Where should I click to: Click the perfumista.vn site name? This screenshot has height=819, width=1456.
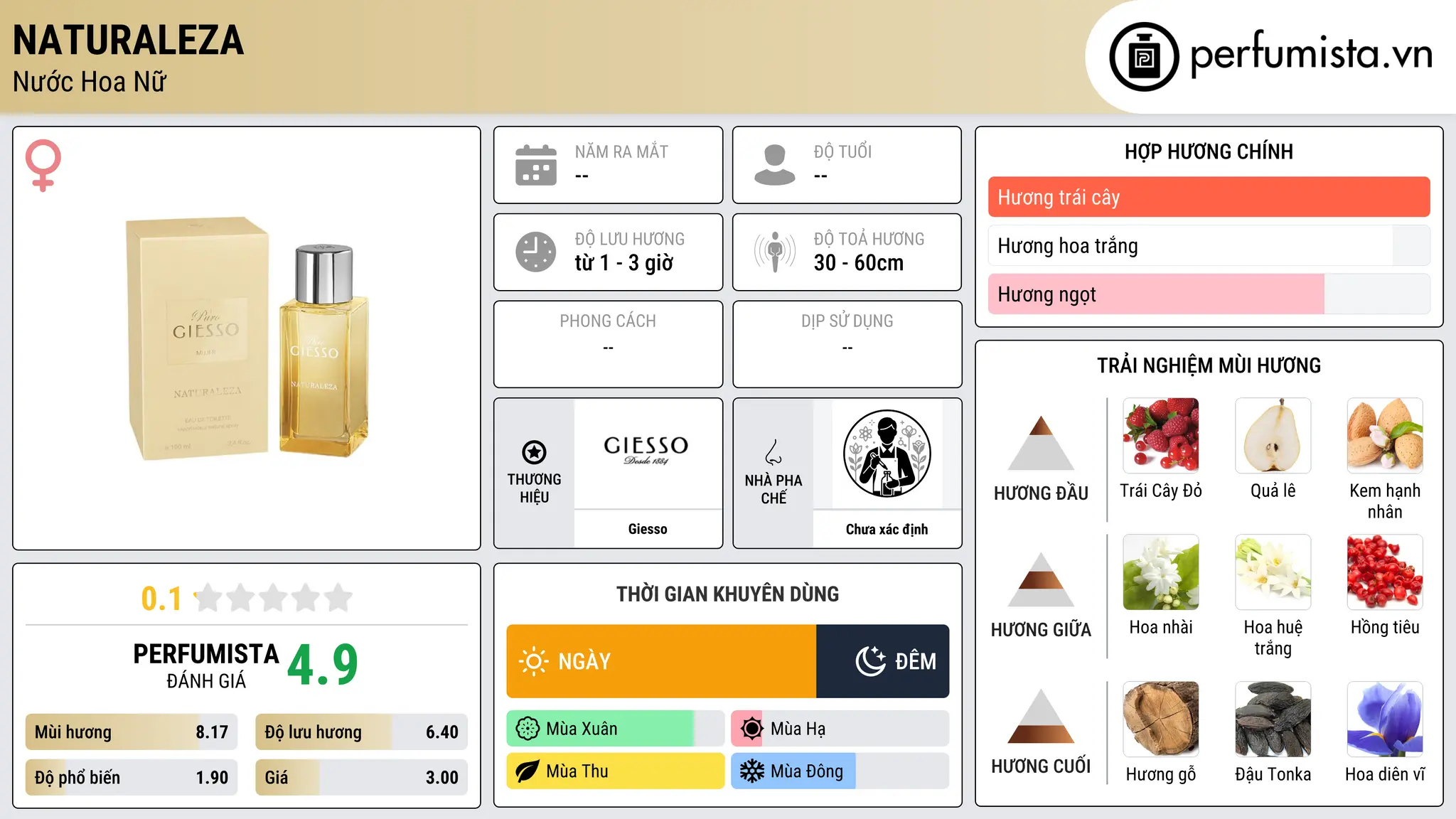pyautogui.click(x=1312, y=55)
